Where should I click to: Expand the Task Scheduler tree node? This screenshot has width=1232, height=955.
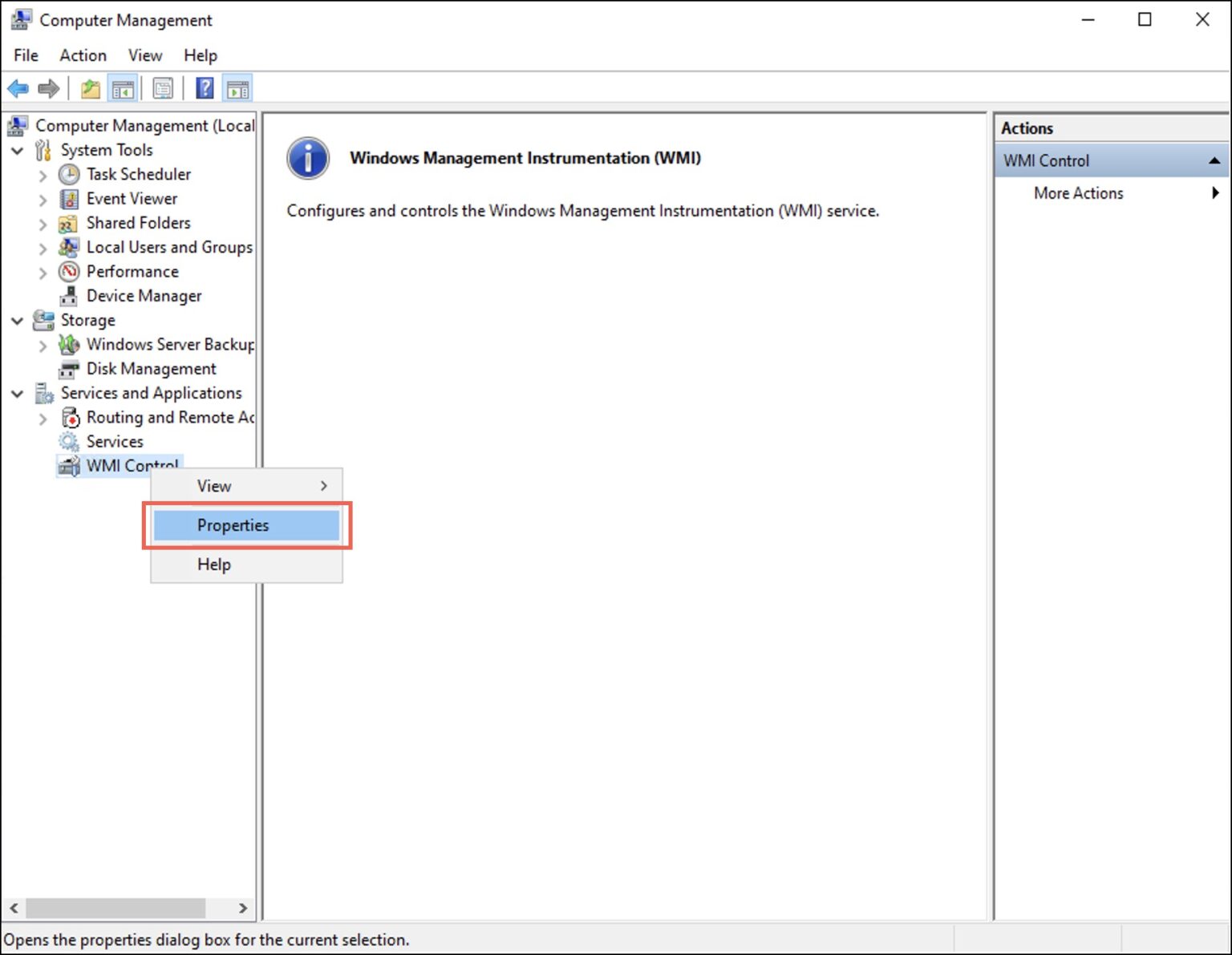tap(43, 175)
